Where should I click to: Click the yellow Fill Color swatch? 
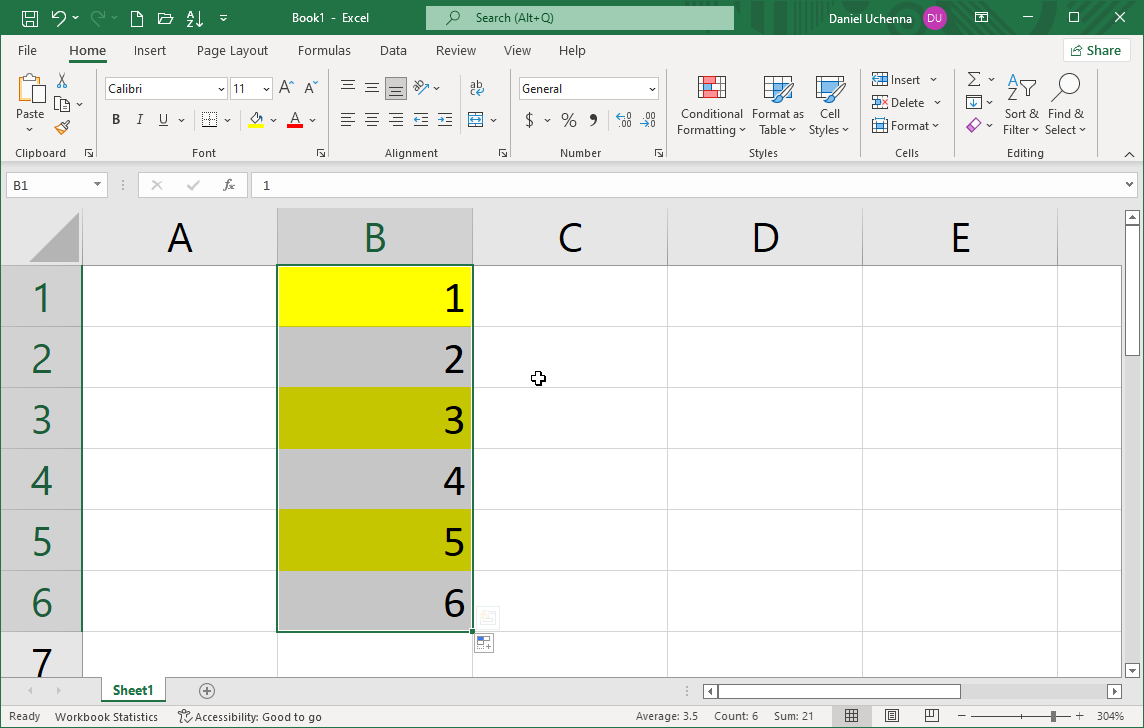(x=256, y=120)
